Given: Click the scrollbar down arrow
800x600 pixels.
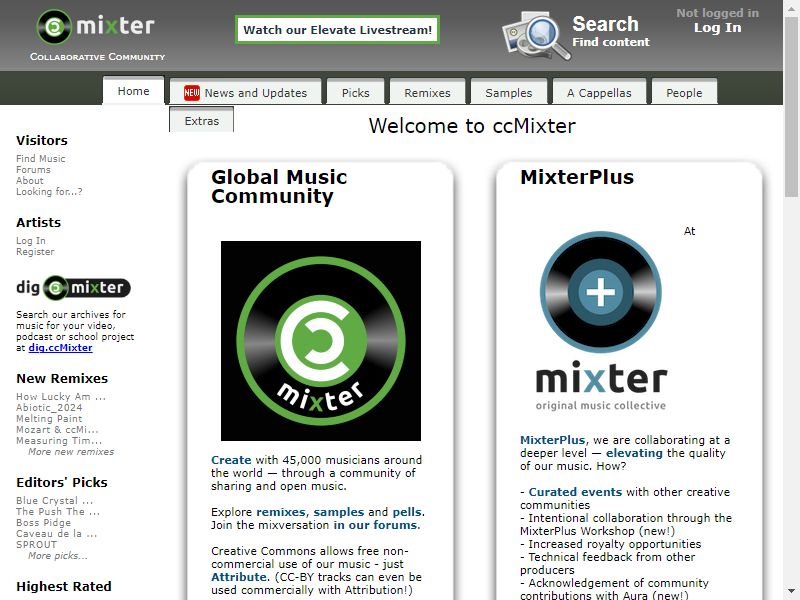Looking at the screenshot, I should click(791, 592).
